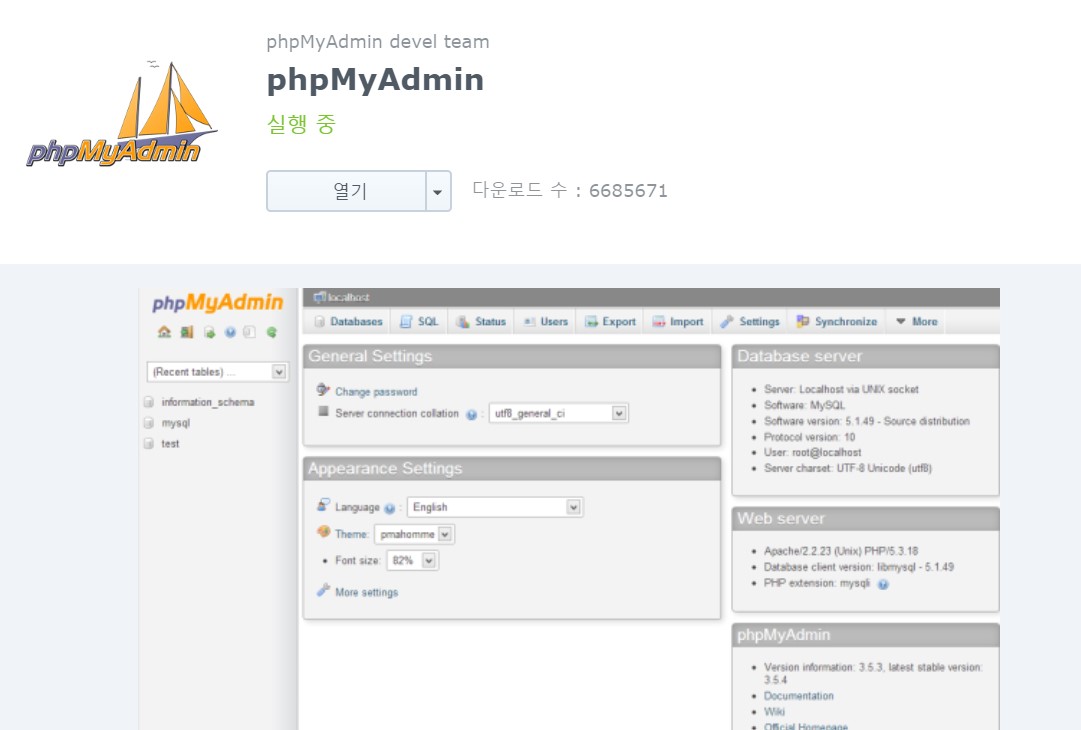The width and height of the screenshot is (1081, 730).
Task: Switch to the SQL tab
Action: [420, 321]
